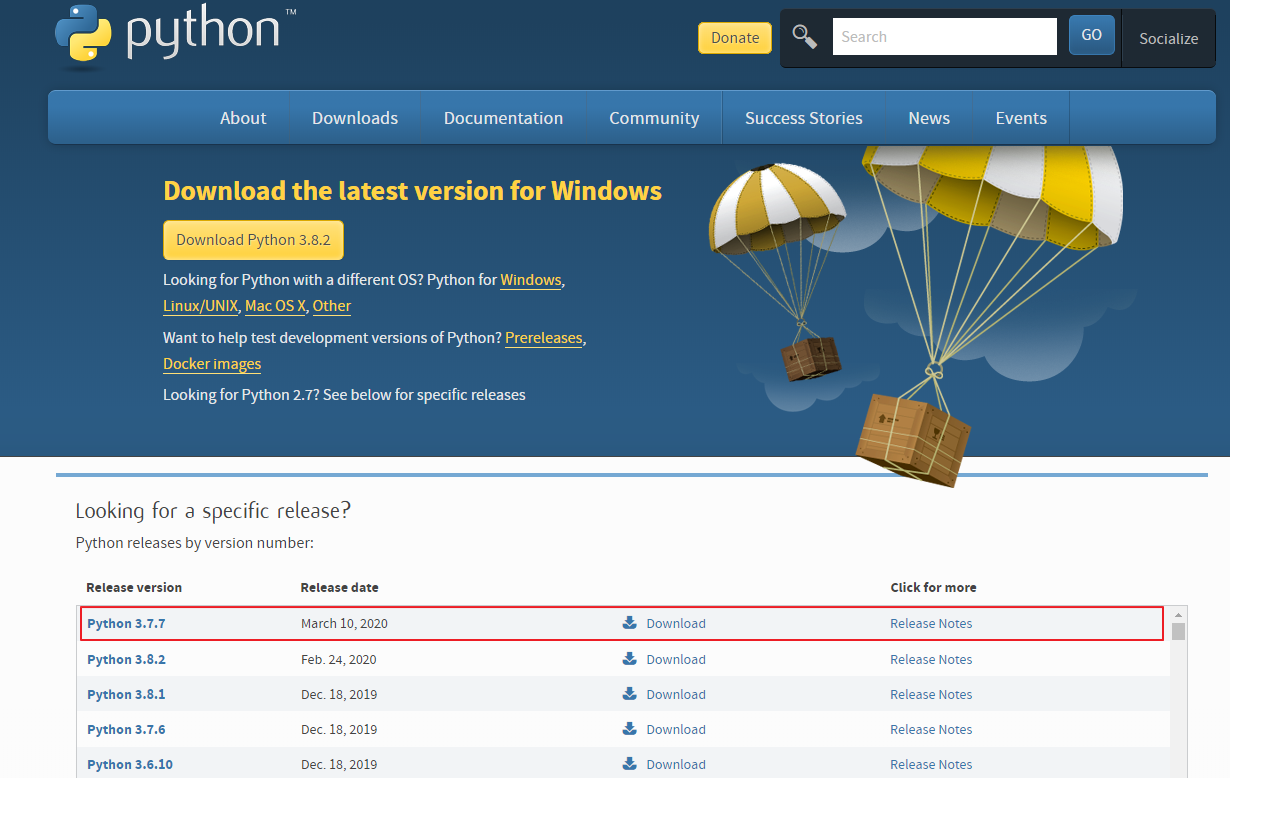
Task: Open Python 3.6.10 release version link
Action: (x=130, y=764)
